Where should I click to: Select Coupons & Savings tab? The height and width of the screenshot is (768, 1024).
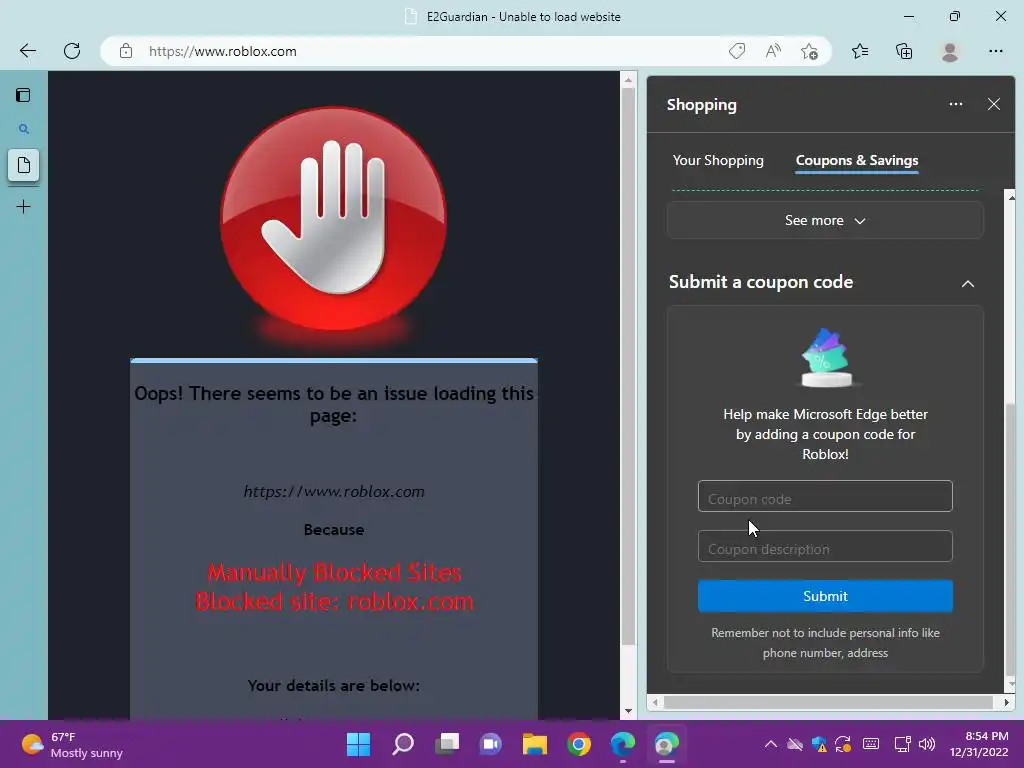tap(857, 160)
